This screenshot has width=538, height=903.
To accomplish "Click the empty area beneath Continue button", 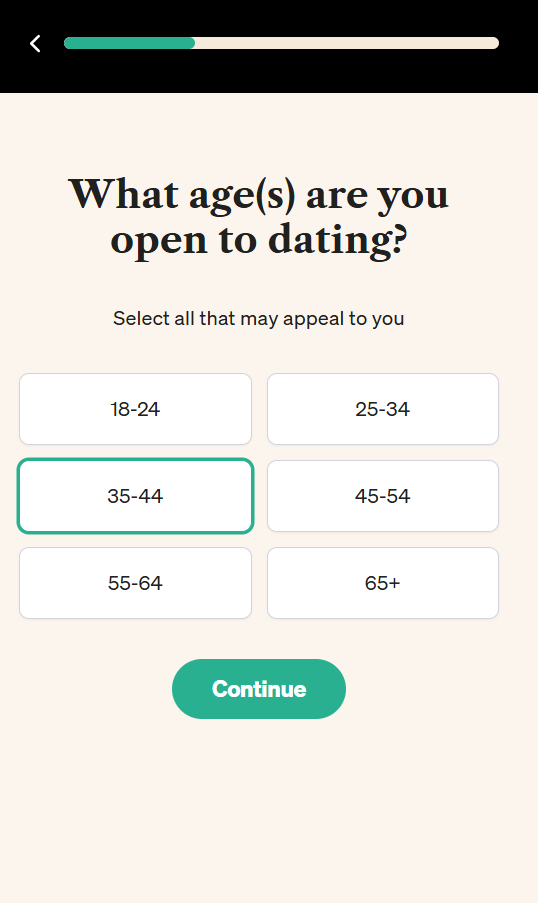I will click(x=269, y=806).
